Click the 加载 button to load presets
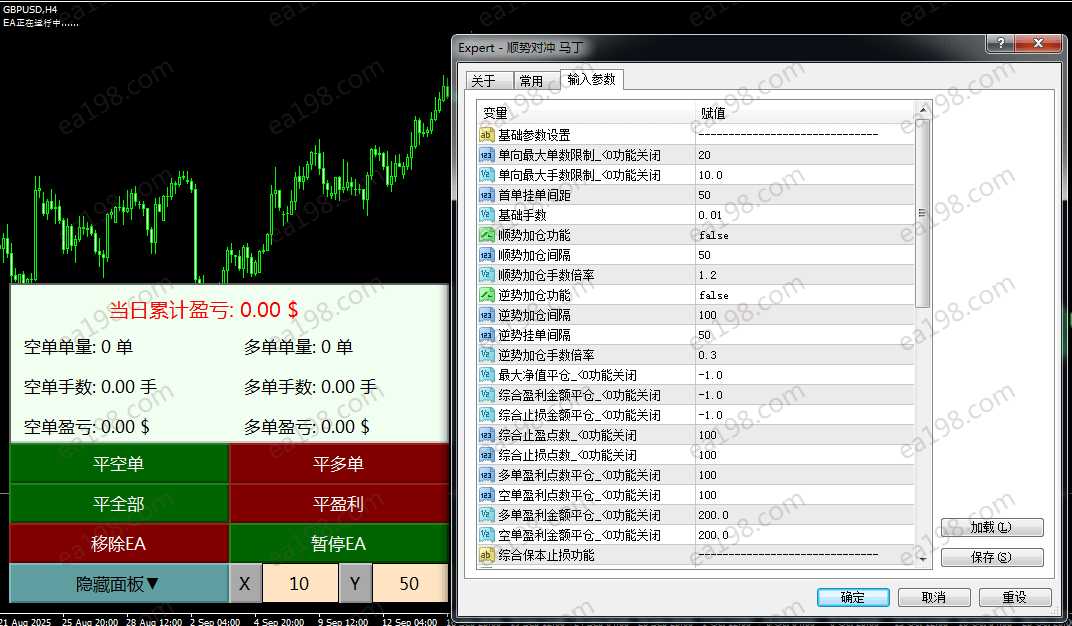 point(991,527)
